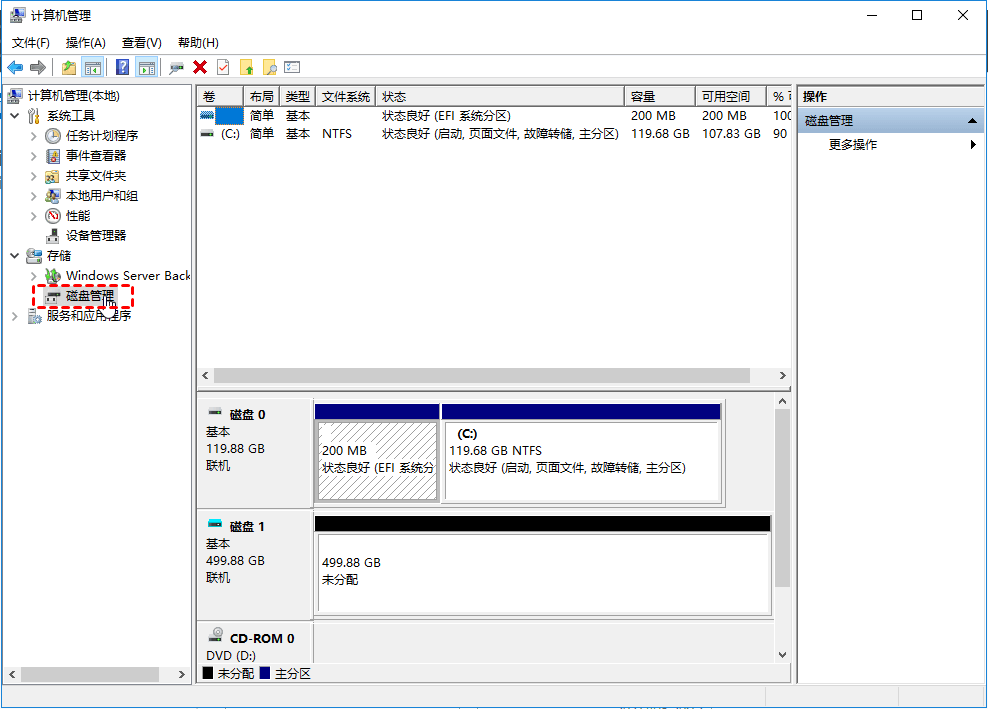Sort by the 卷 column header
Image resolution: width=988 pixels, height=709 pixels.
click(x=221, y=96)
